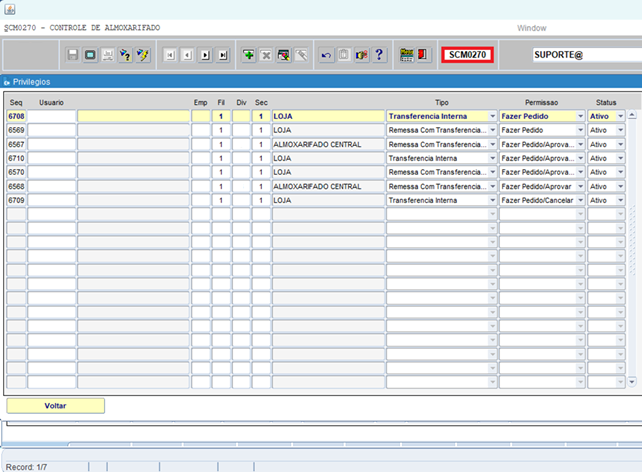Click the Print screen monitor icon
Image resolution: width=642 pixels, height=472 pixels.
(x=90, y=55)
